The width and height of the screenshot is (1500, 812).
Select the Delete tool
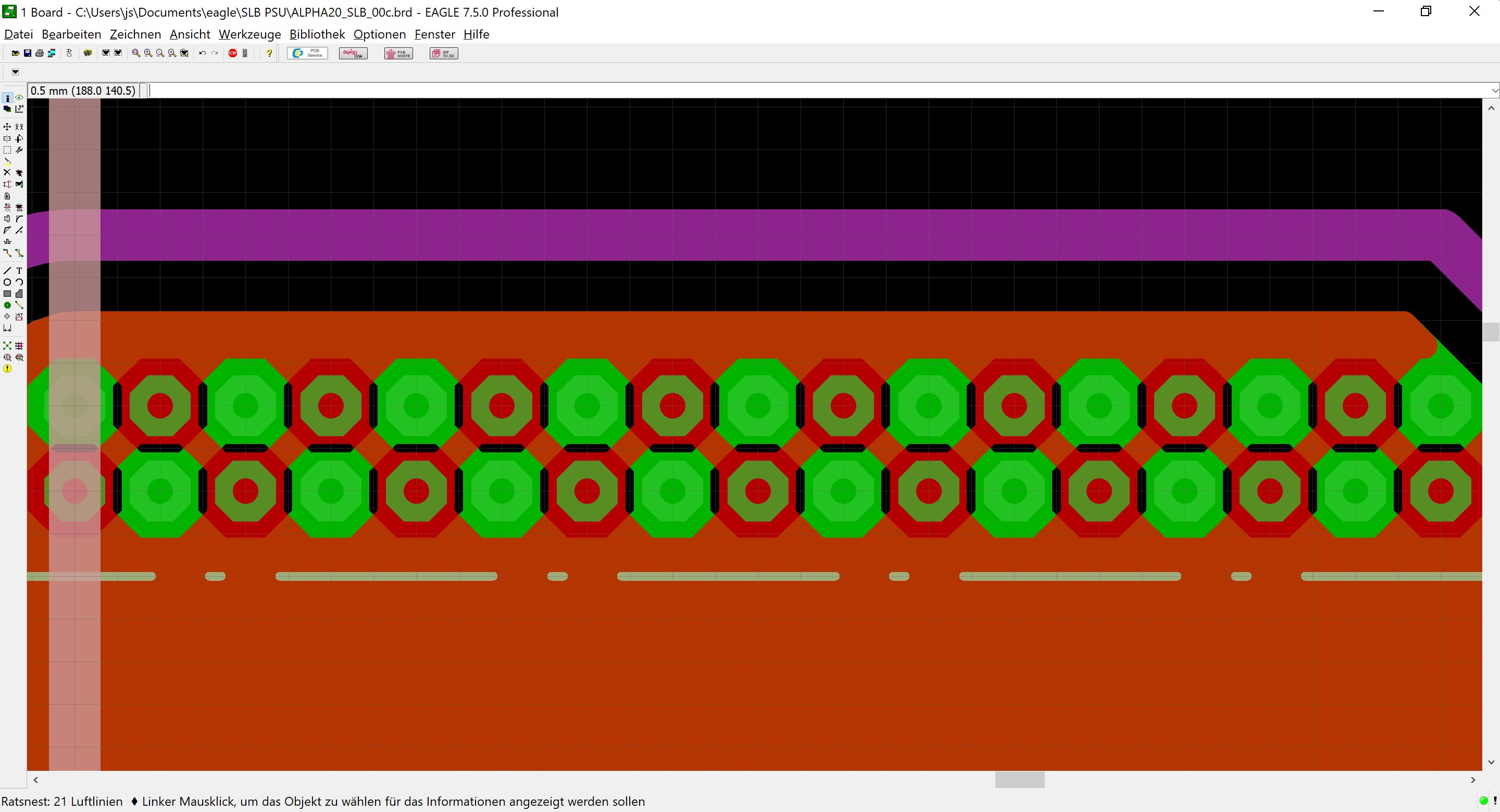tap(7, 172)
